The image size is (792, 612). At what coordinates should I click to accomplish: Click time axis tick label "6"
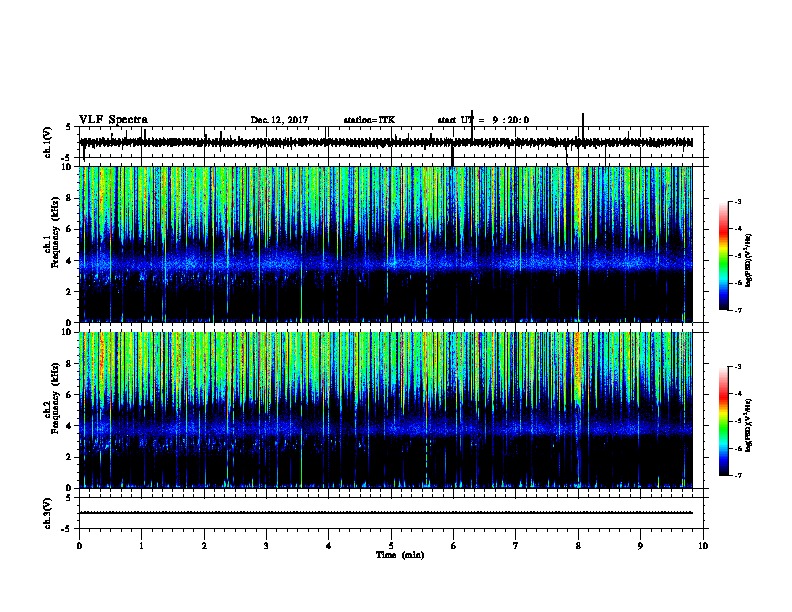click(x=453, y=546)
